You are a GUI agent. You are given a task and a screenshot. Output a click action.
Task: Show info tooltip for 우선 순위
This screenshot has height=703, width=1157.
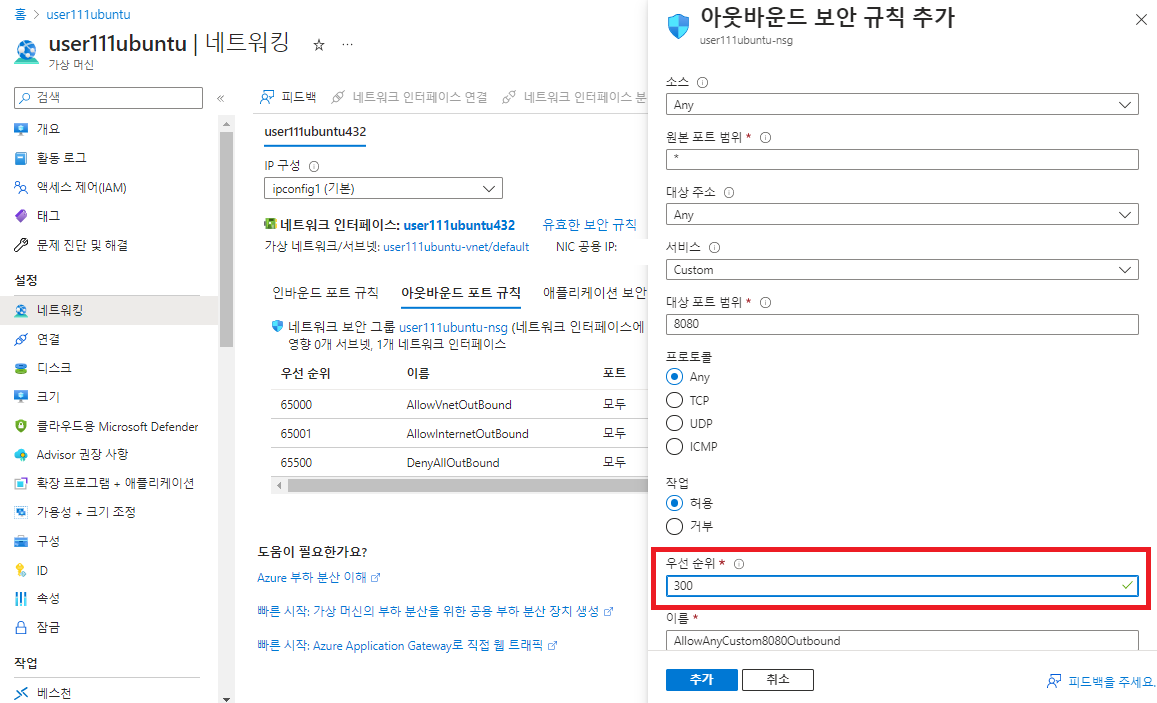coord(739,564)
